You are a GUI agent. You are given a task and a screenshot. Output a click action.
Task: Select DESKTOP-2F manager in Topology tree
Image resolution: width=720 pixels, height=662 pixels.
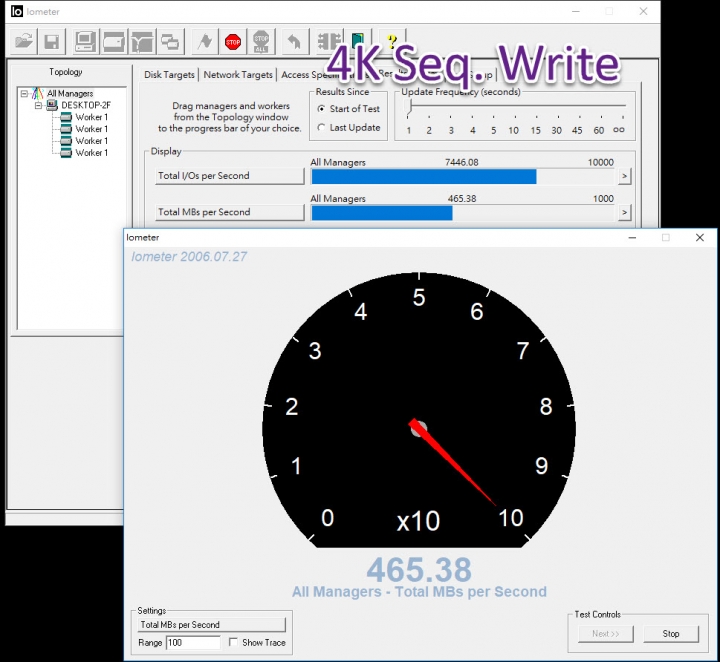coord(86,105)
